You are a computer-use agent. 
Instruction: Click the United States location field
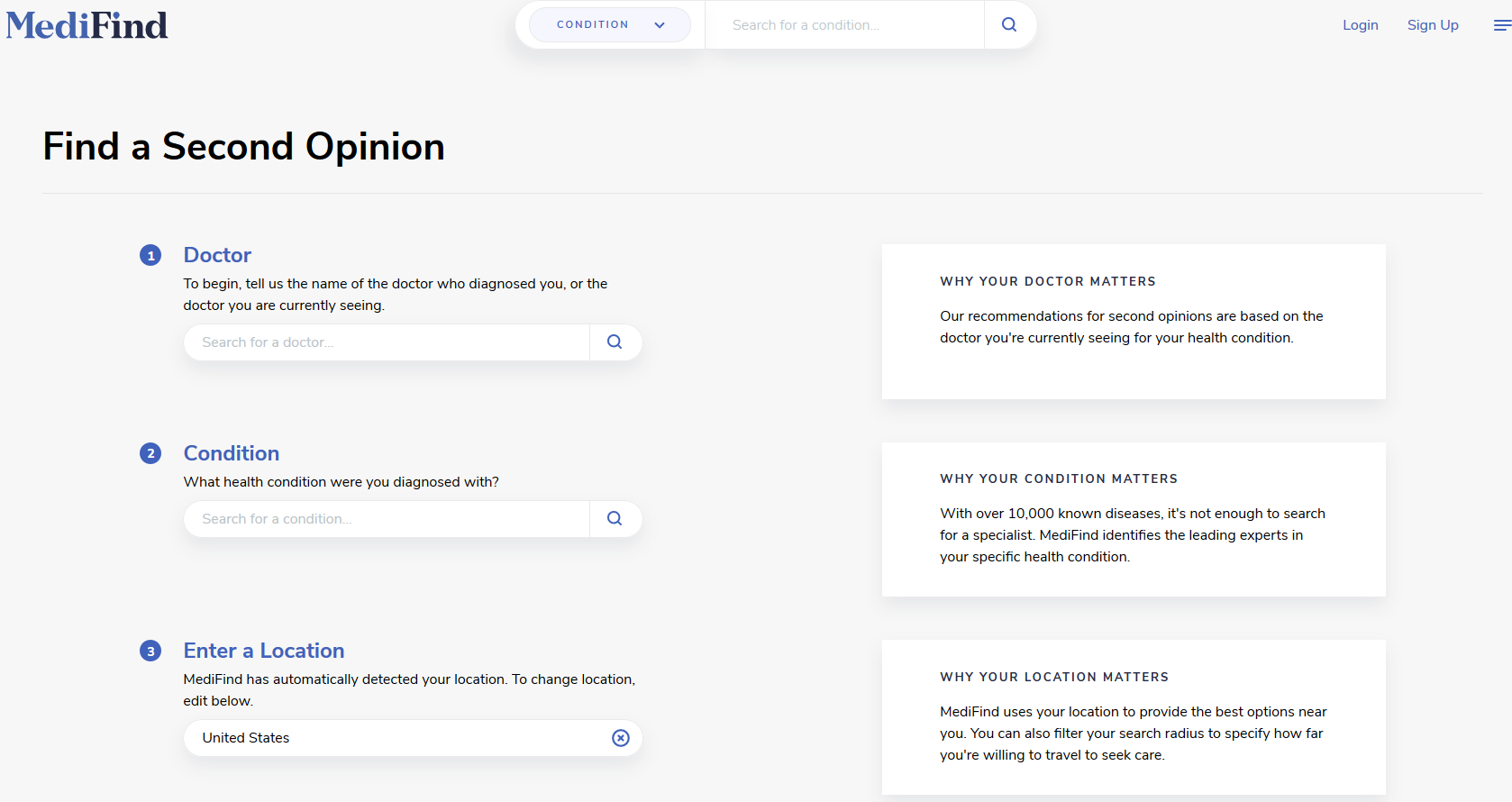396,738
